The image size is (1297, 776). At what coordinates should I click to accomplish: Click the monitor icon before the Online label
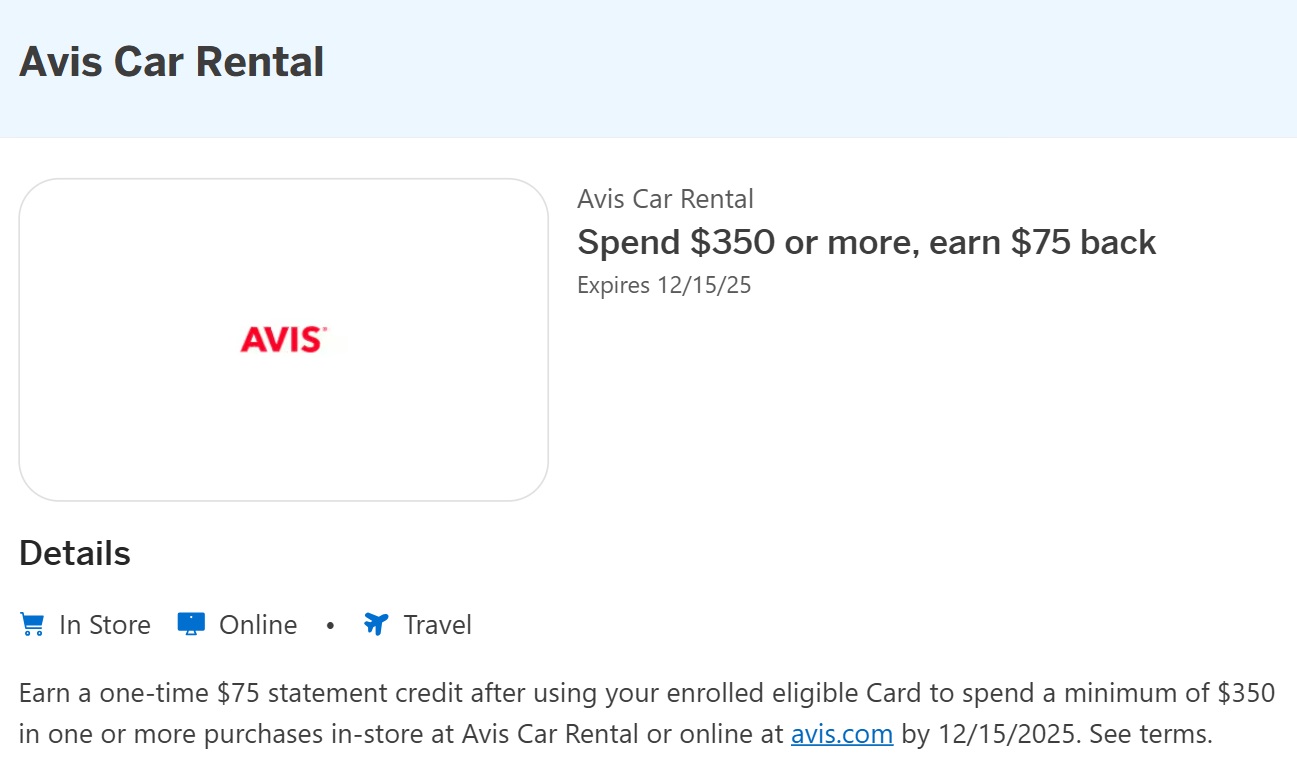tap(190, 622)
